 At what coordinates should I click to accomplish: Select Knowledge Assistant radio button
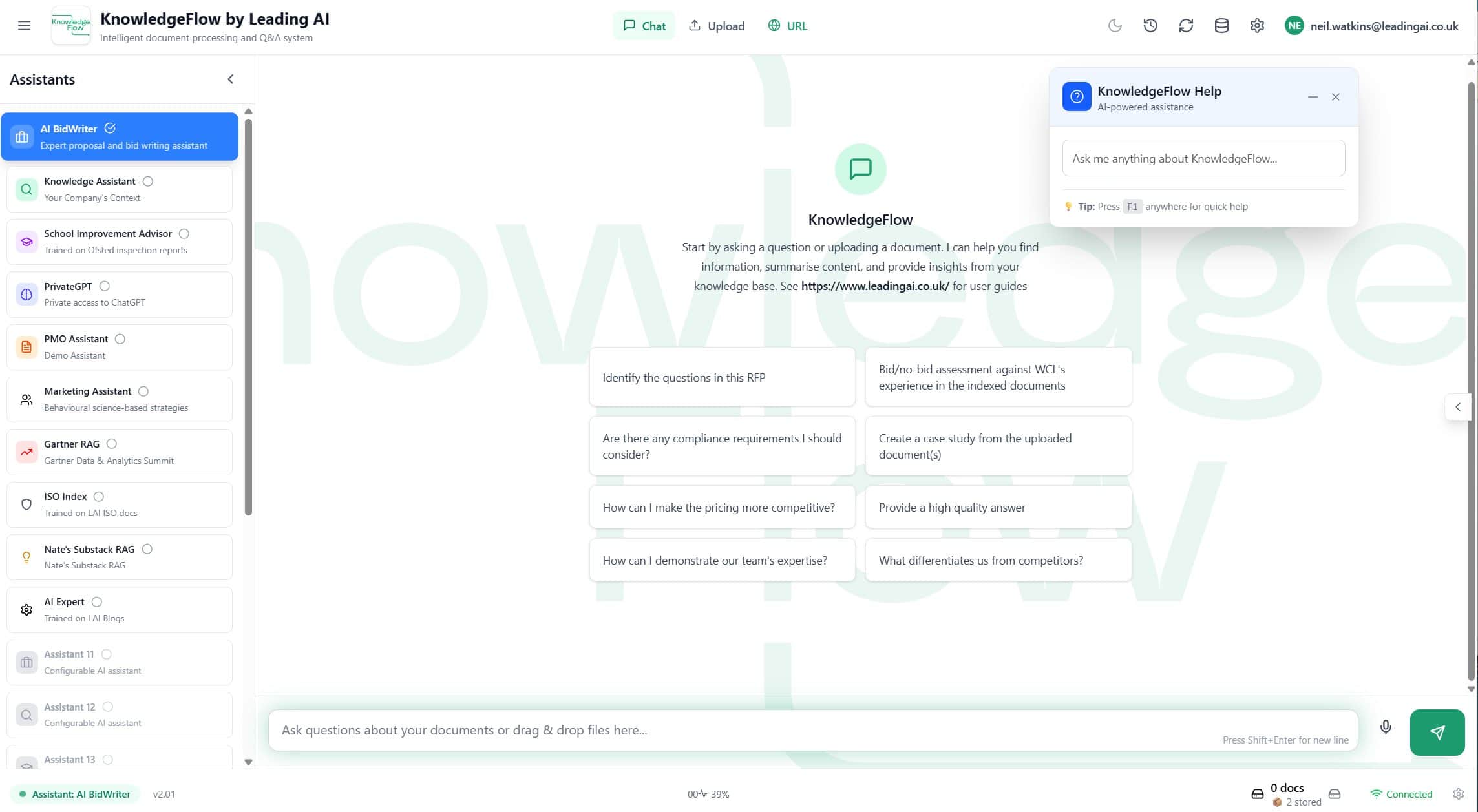point(148,182)
